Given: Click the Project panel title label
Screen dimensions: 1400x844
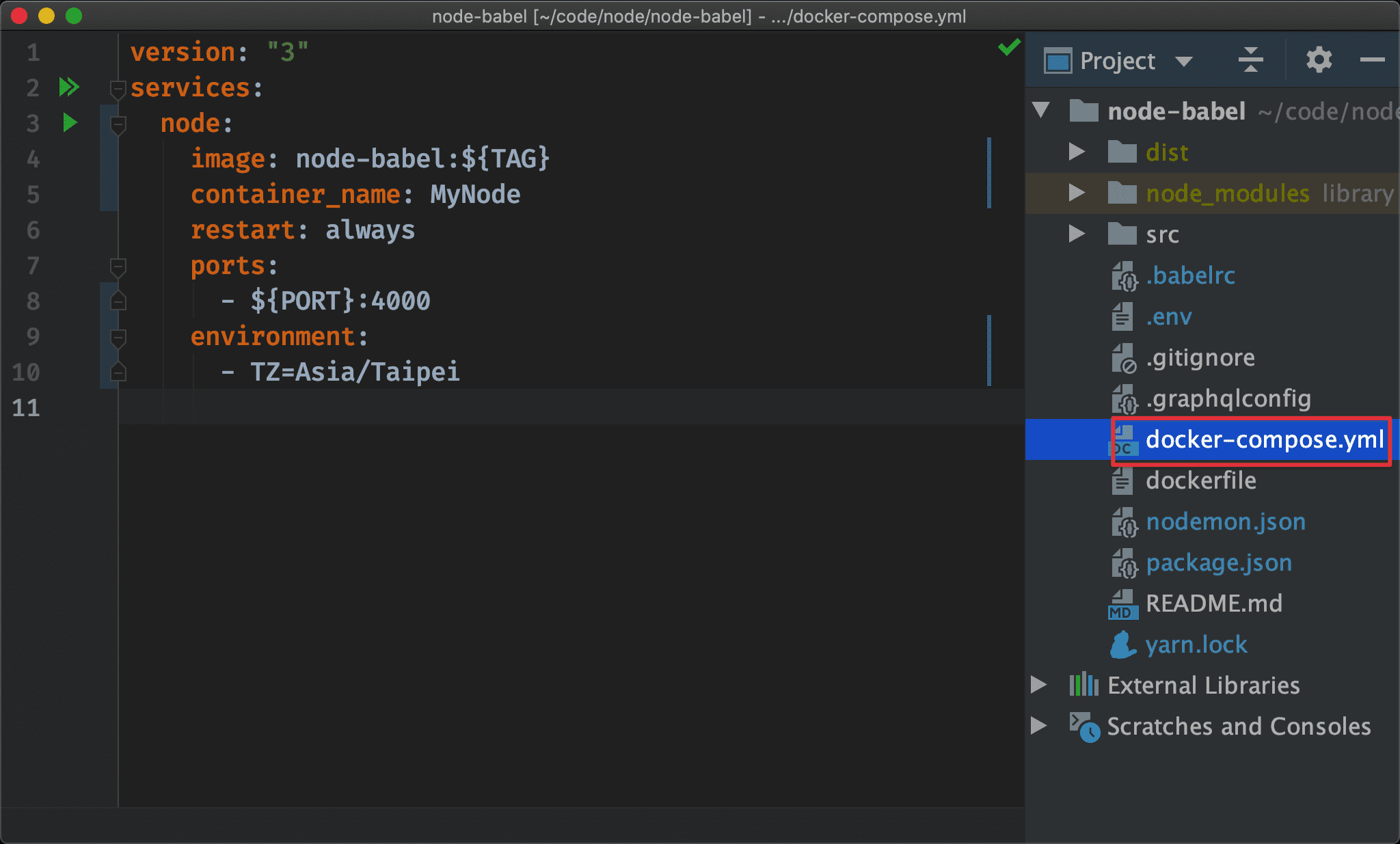Looking at the screenshot, I should pyautogui.click(x=1118, y=61).
